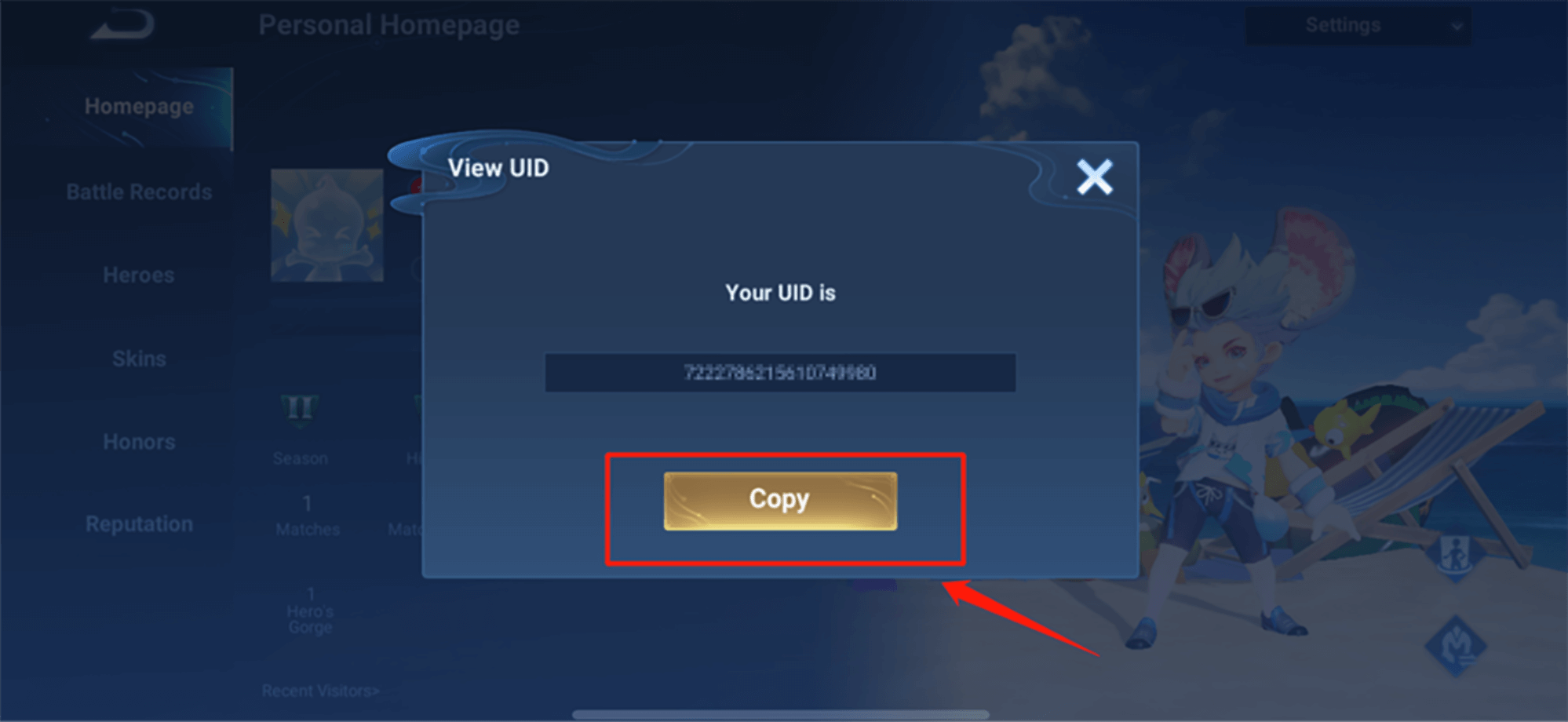Open the Reputation tab

tap(139, 524)
